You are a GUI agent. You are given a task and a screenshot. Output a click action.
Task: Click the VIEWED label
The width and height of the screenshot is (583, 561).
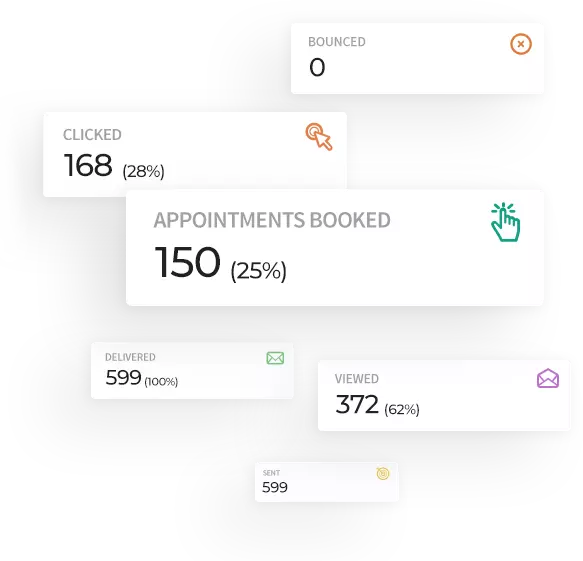coord(357,379)
